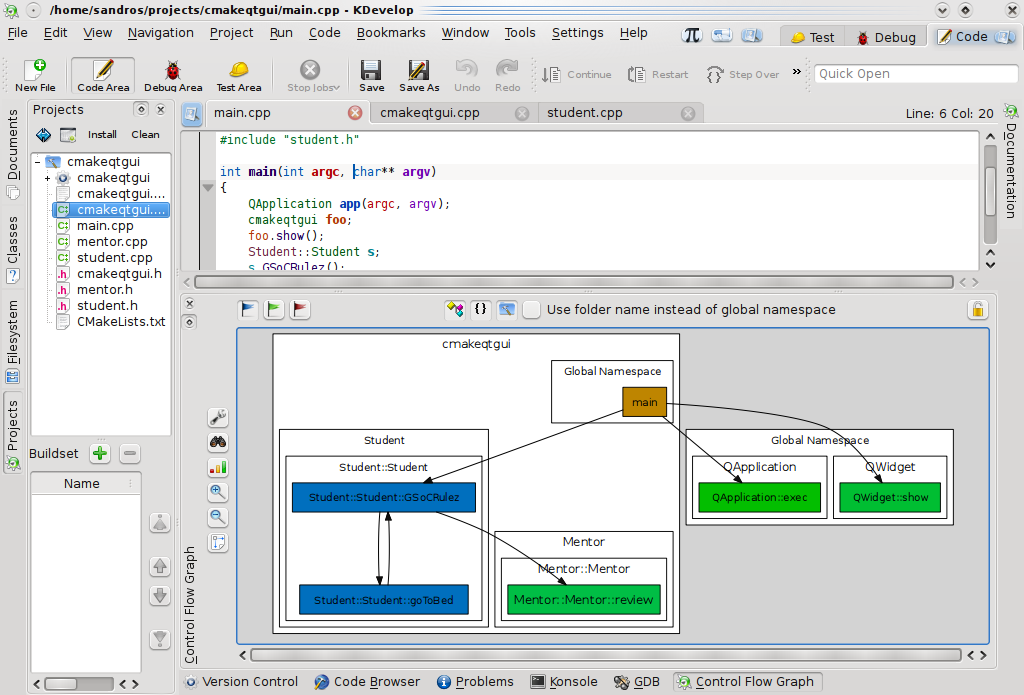Click the Install button in Projects panel

pos(102,134)
